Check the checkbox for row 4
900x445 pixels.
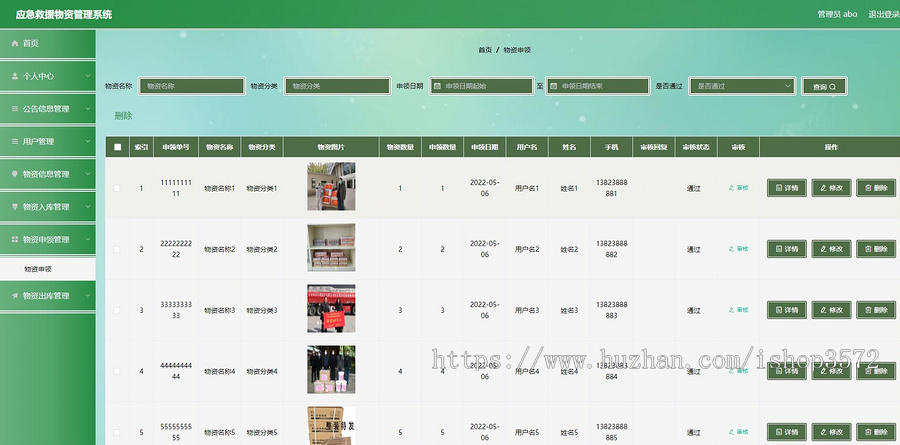tap(117, 372)
